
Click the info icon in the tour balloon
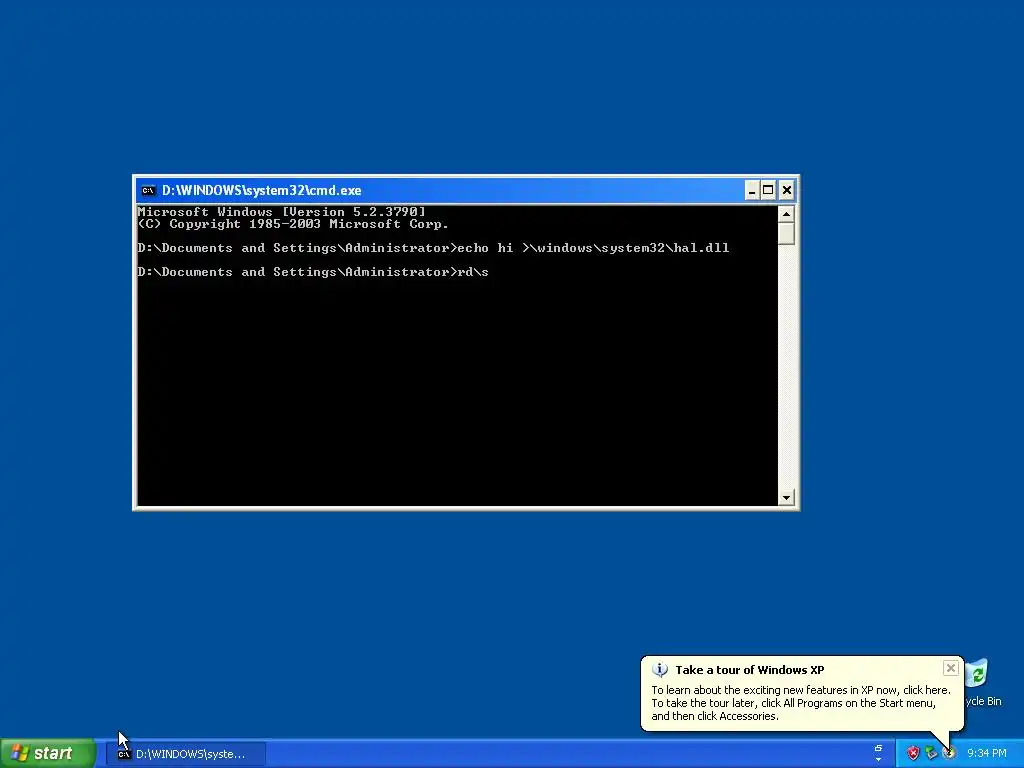(x=660, y=669)
